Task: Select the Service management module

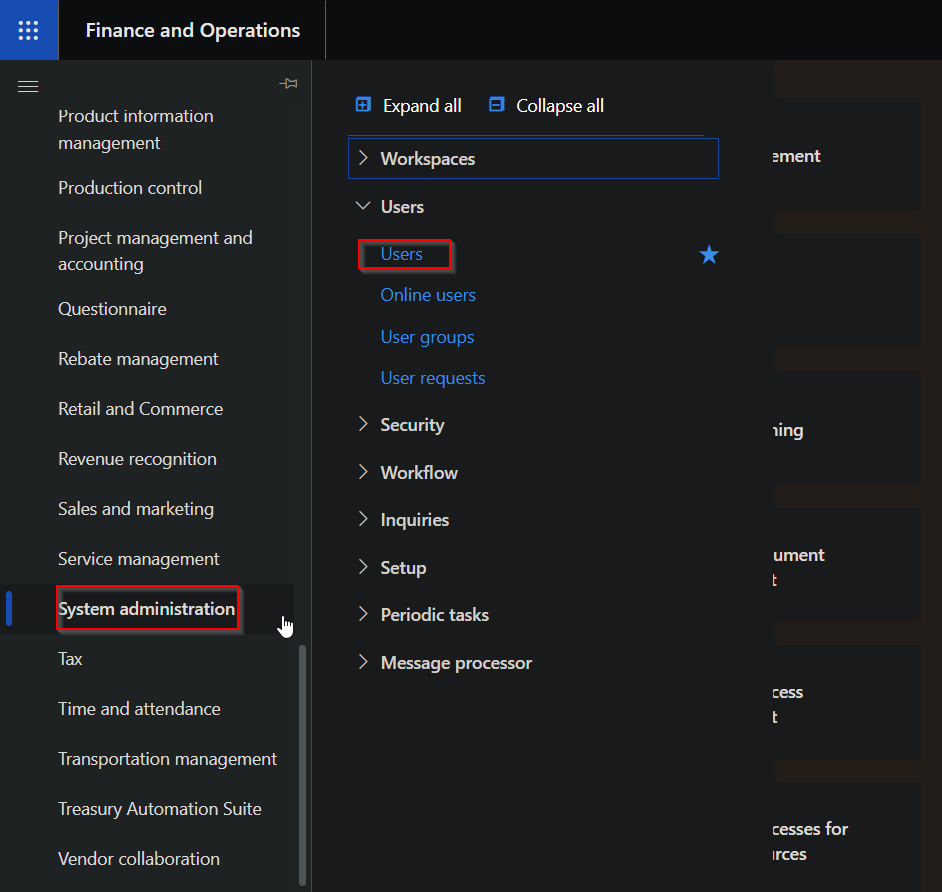Action: (x=139, y=559)
